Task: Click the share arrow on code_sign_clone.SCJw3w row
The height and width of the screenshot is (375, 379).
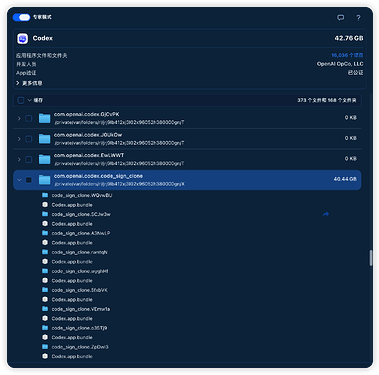Action: coord(326,214)
